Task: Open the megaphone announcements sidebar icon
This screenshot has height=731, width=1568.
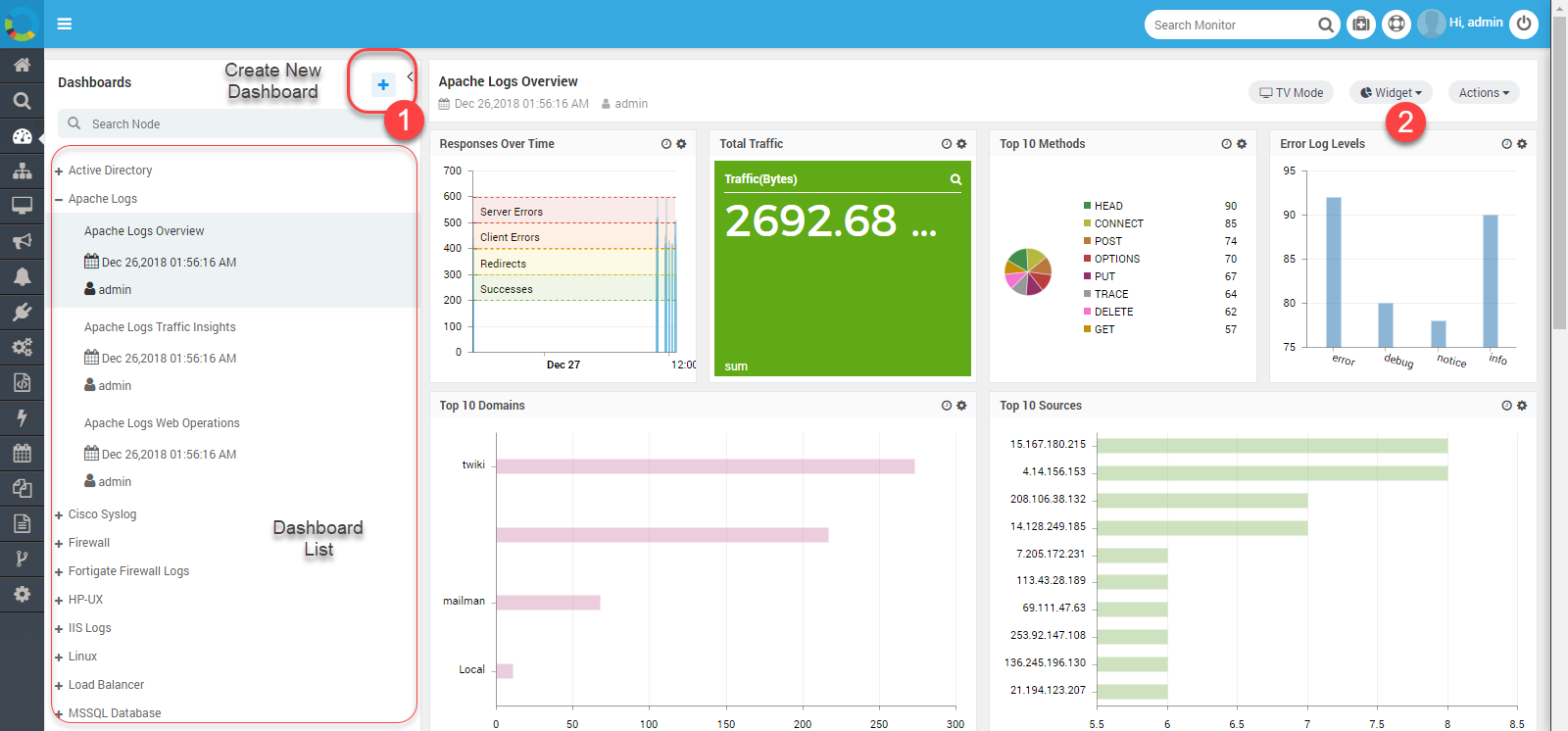Action: 22,241
